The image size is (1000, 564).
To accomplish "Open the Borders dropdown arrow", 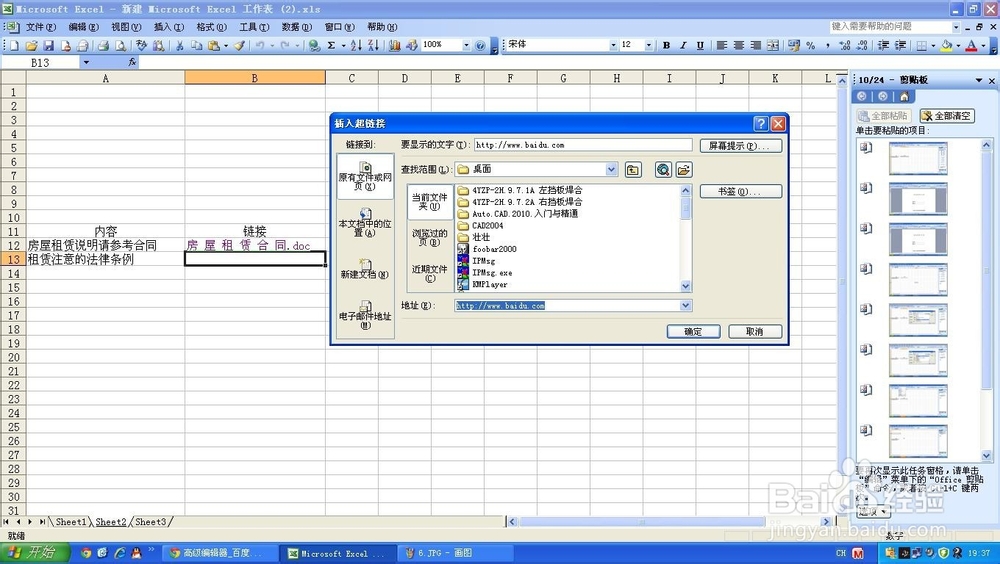I will 933,45.
